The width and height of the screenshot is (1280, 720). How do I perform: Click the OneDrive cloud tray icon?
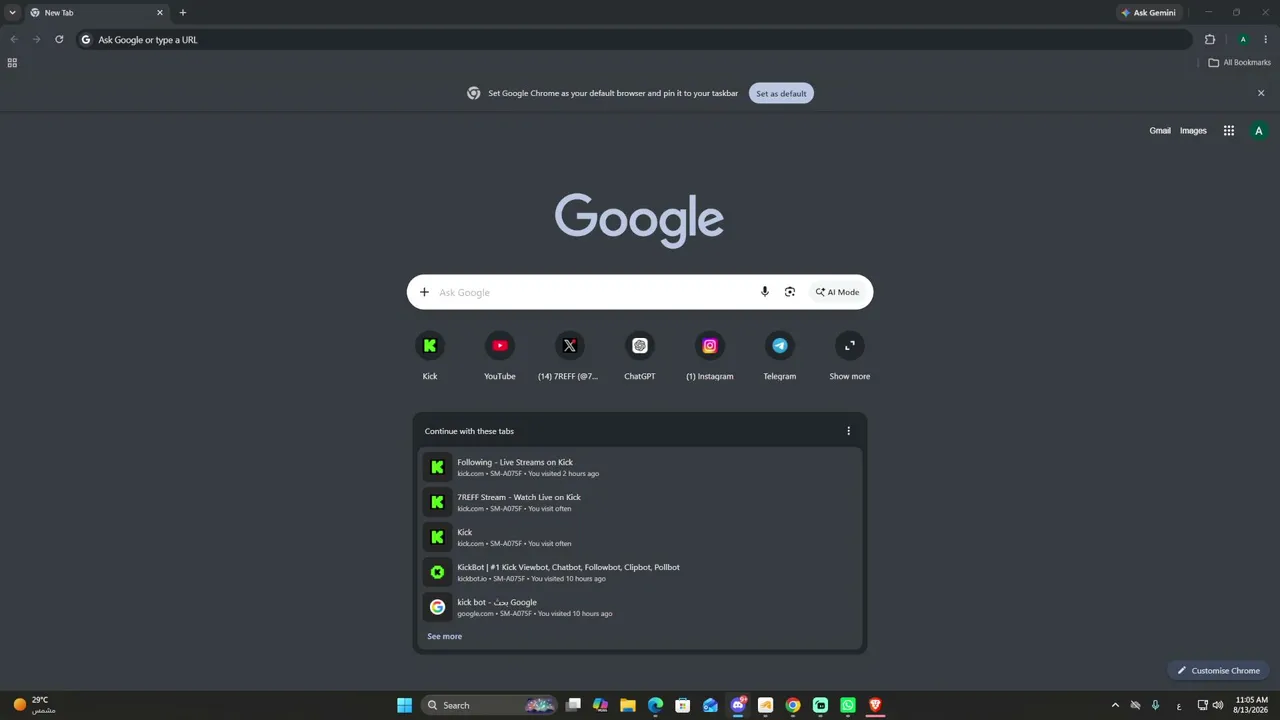point(1136,705)
